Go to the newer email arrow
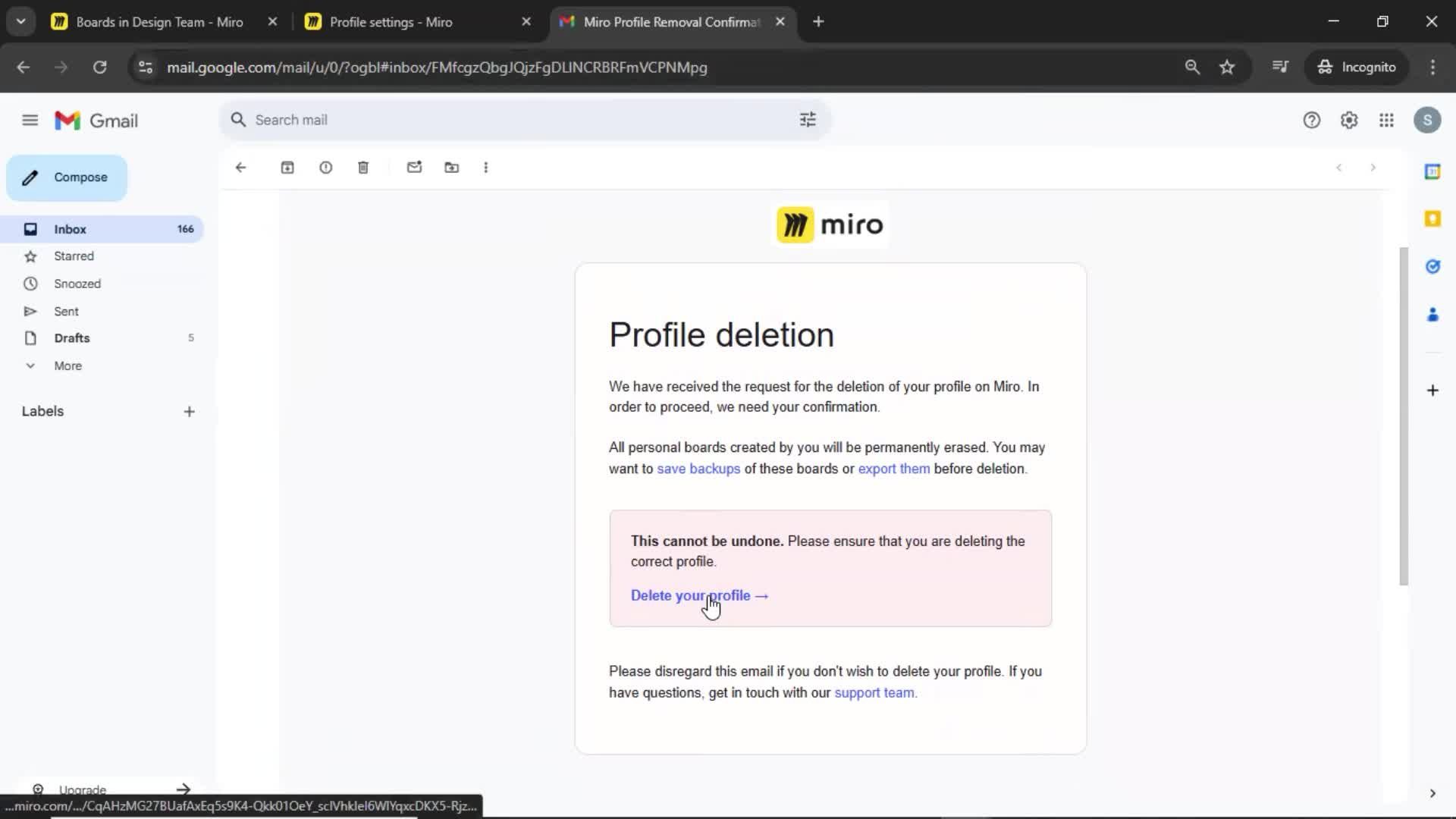Image resolution: width=1456 pixels, height=819 pixels. 1339,168
